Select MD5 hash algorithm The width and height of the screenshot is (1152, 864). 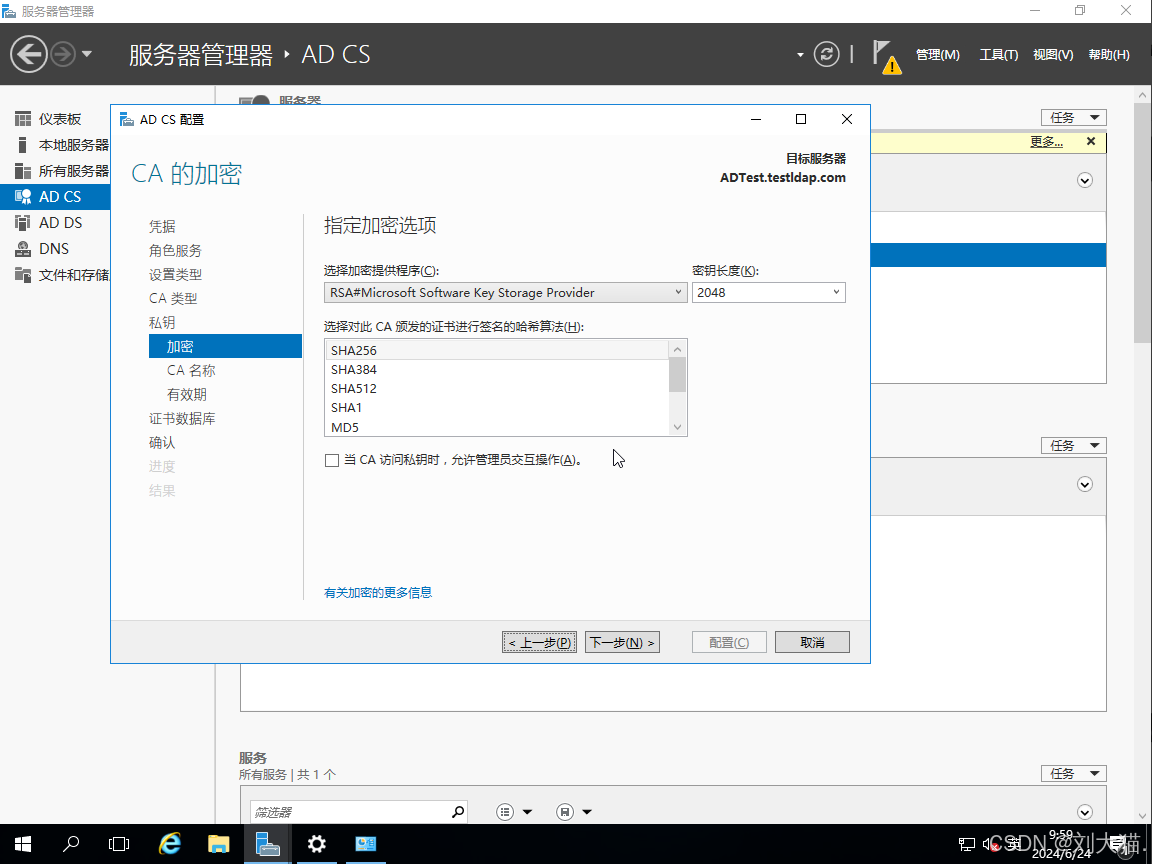coord(497,427)
